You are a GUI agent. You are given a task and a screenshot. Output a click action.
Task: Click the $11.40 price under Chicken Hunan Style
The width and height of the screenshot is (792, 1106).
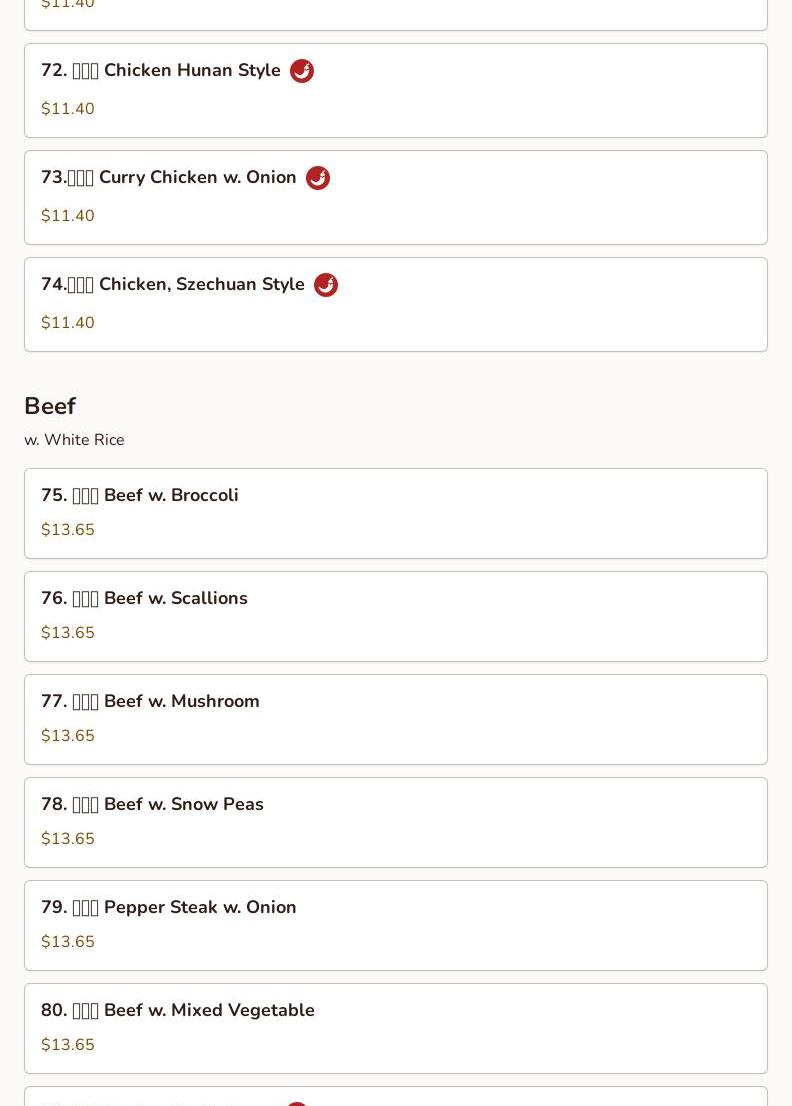point(68,109)
